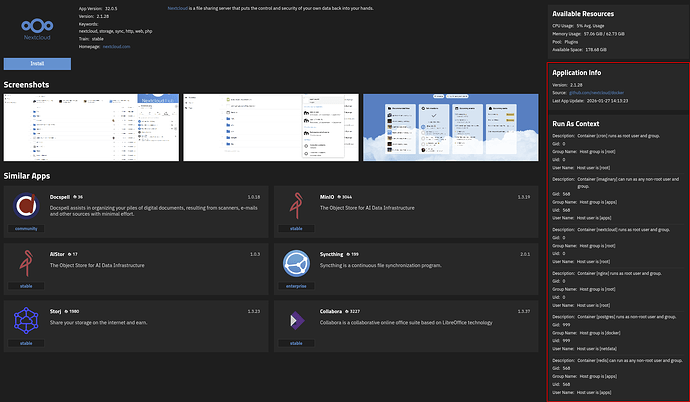Select Docspell version 1.0.18

[x=254, y=197]
